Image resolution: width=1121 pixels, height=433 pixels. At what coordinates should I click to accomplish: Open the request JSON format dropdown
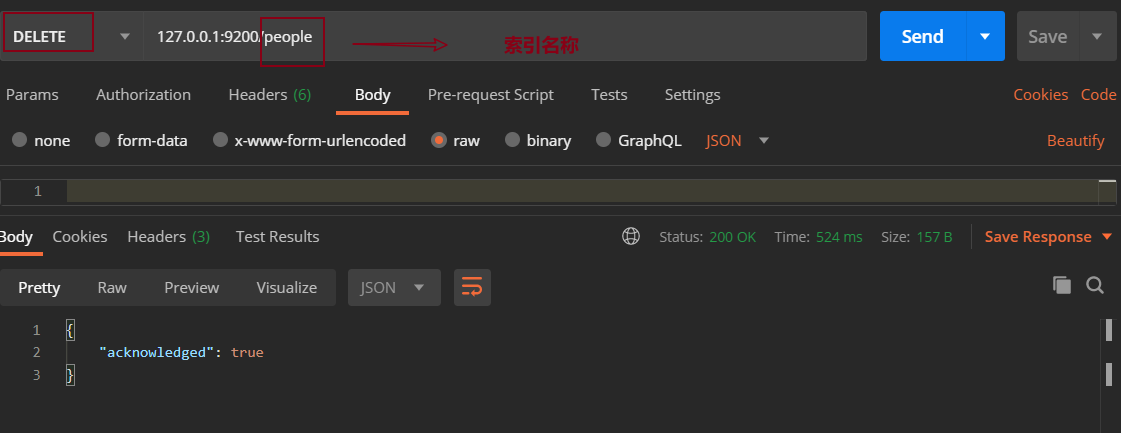tap(737, 141)
